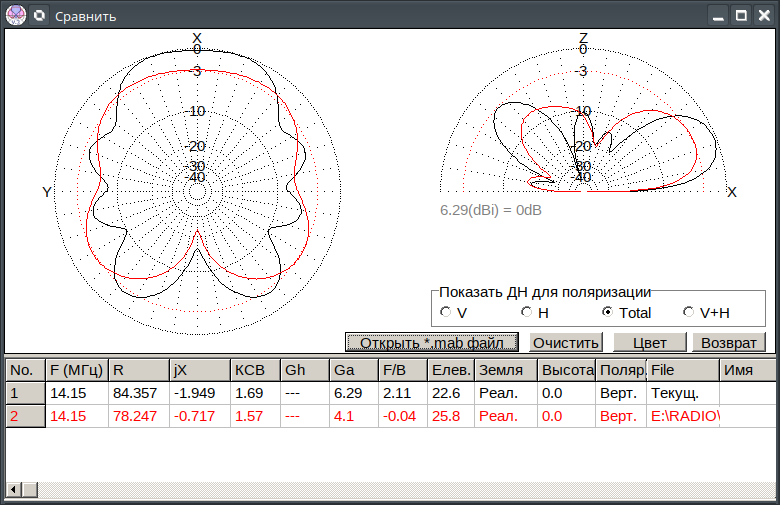Maximize the Сравнить window
Screen dimensions: 780x505
tap(741, 15)
